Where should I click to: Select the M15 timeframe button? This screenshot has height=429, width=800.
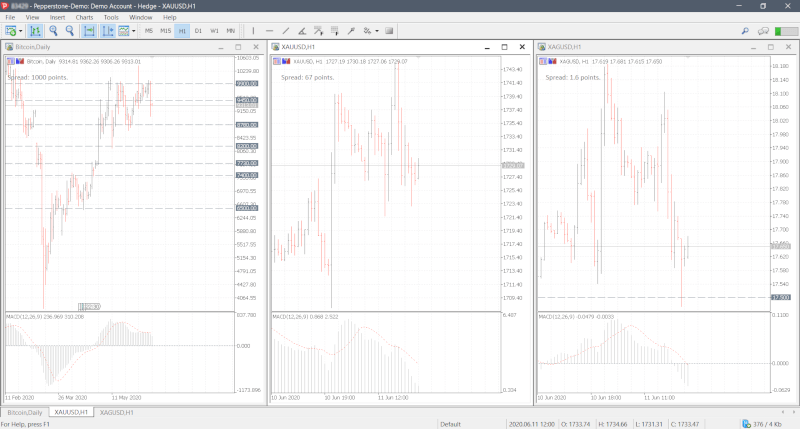coord(165,31)
